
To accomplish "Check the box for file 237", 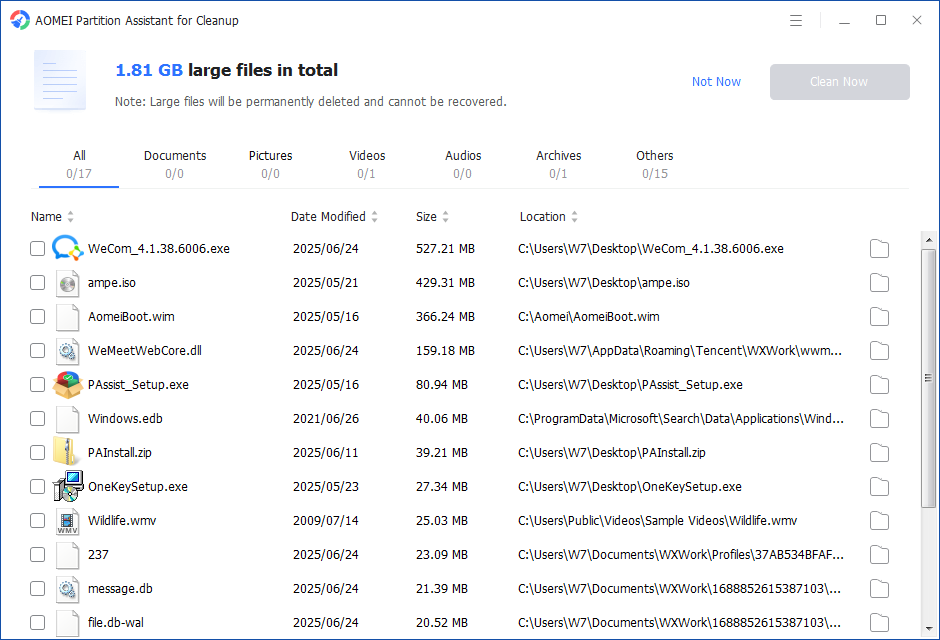I will click(x=37, y=554).
